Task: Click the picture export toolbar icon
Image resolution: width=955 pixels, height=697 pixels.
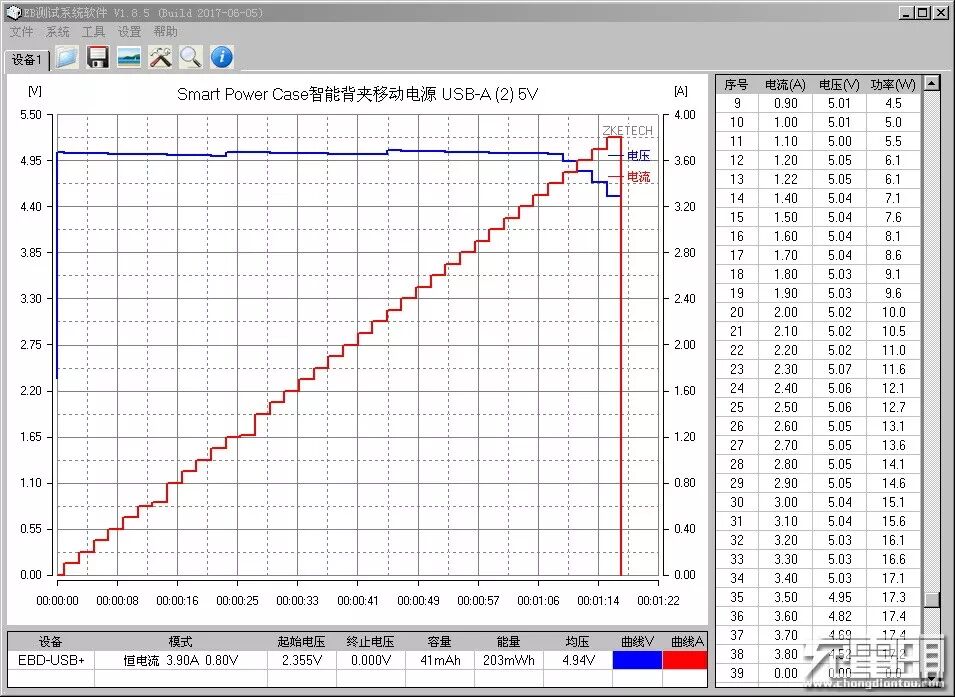Action: click(129, 57)
